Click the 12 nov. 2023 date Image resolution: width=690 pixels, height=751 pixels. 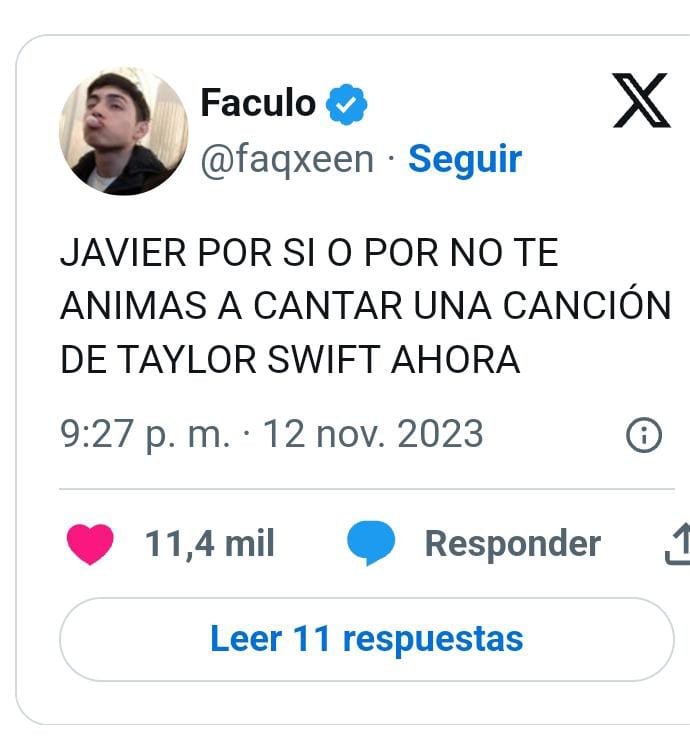tap(373, 434)
